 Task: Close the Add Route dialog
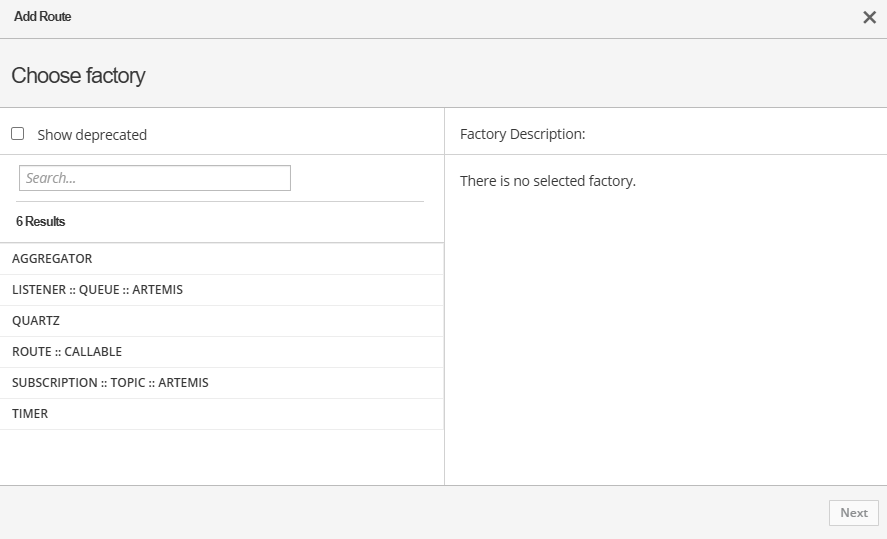click(869, 17)
